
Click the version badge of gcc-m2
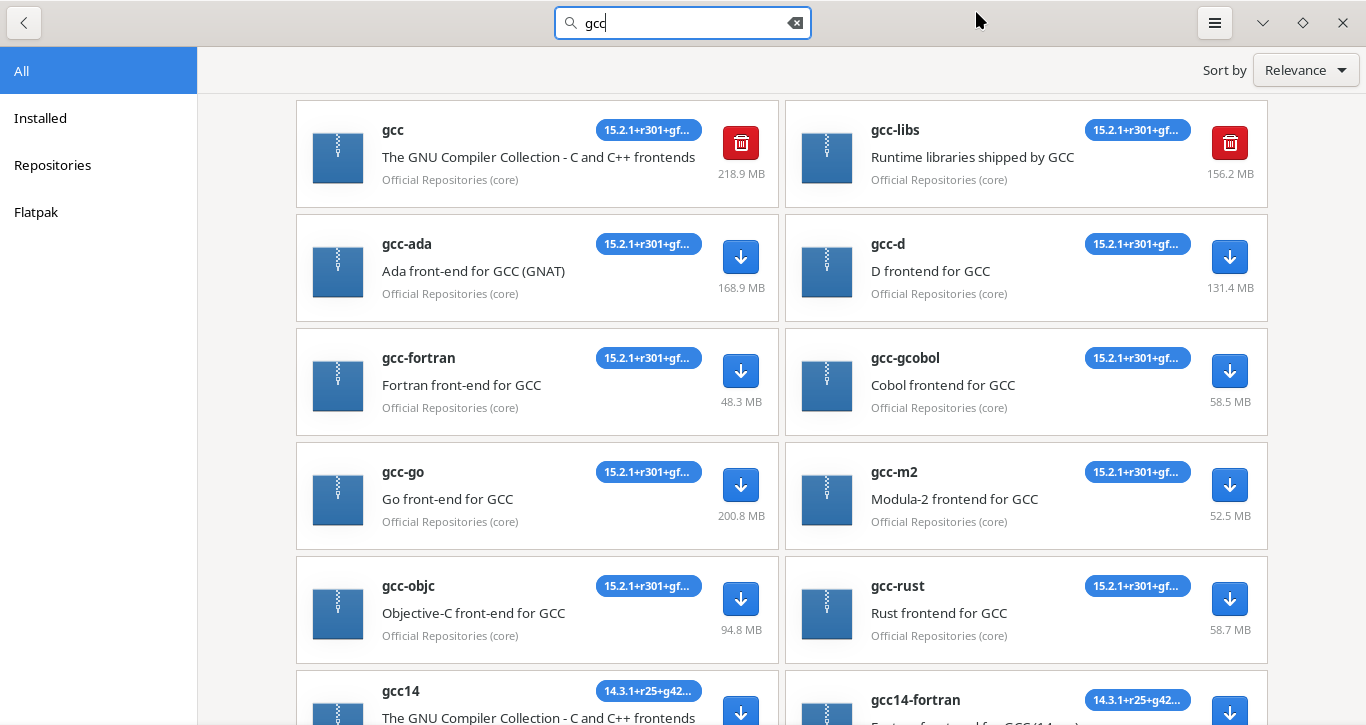click(x=1138, y=472)
